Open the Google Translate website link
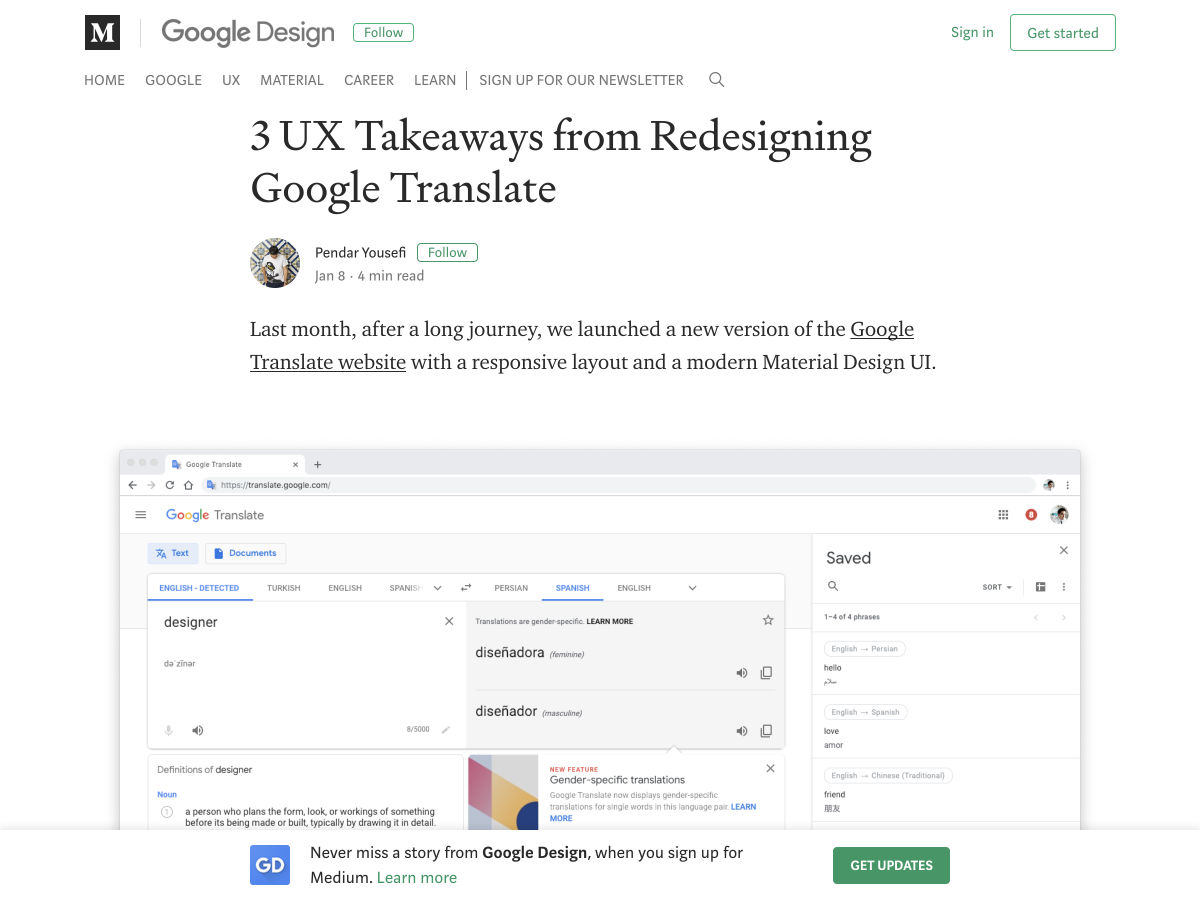1200x900 pixels. (x=328, y=361)
